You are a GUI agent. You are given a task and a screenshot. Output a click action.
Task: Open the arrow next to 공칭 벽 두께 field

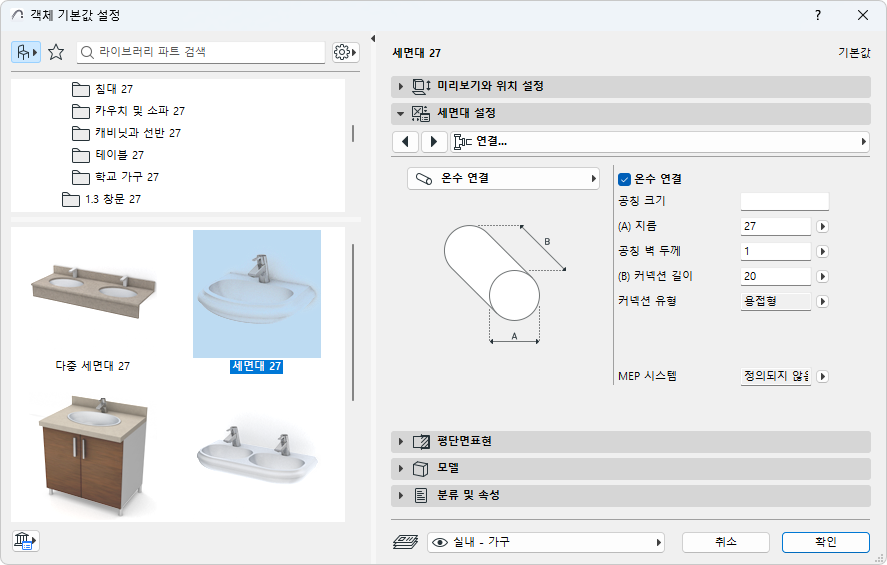coord(823,251)
